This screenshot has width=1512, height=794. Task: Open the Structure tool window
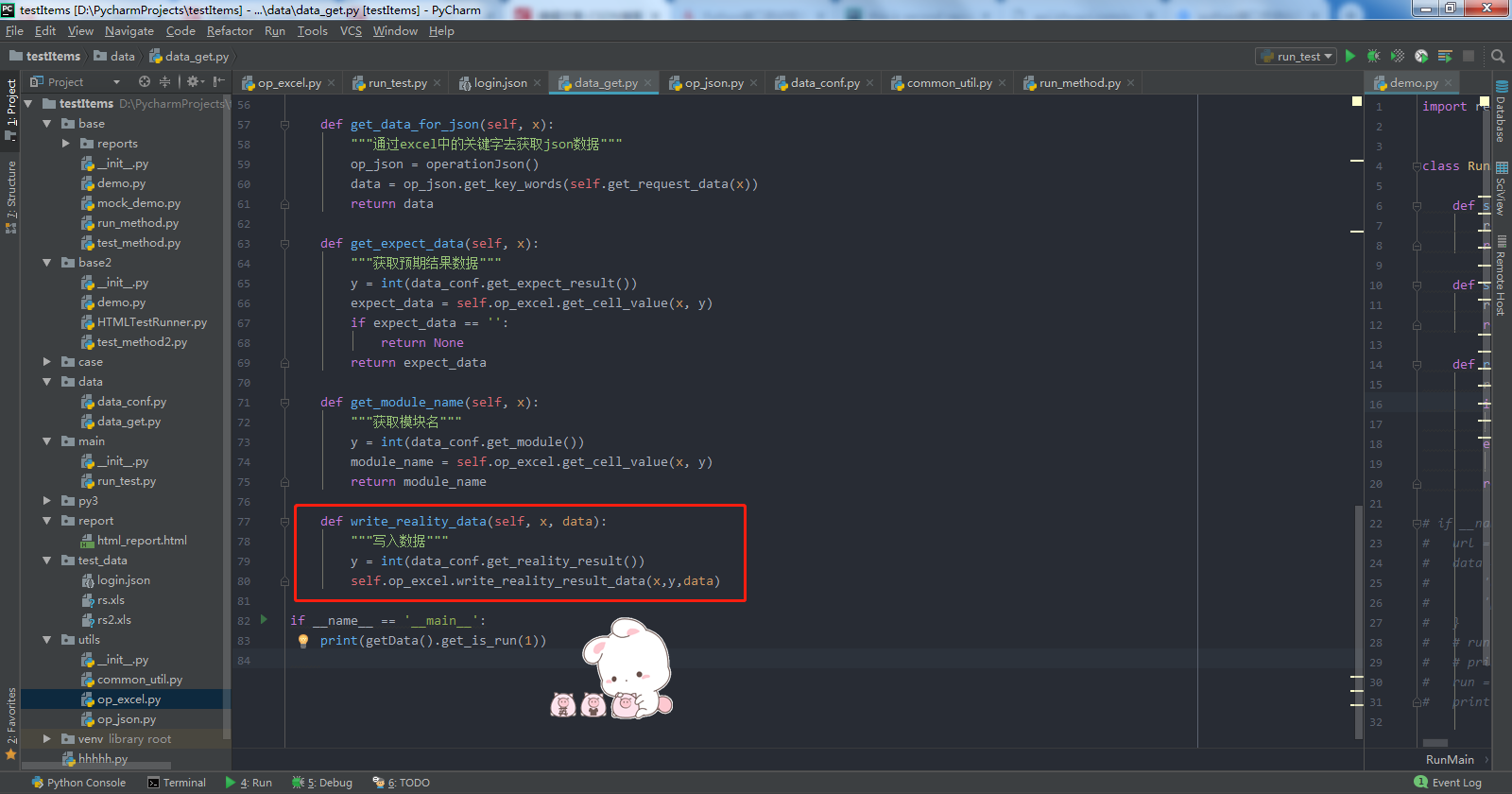pyautogui.click(x=10, y=196)
